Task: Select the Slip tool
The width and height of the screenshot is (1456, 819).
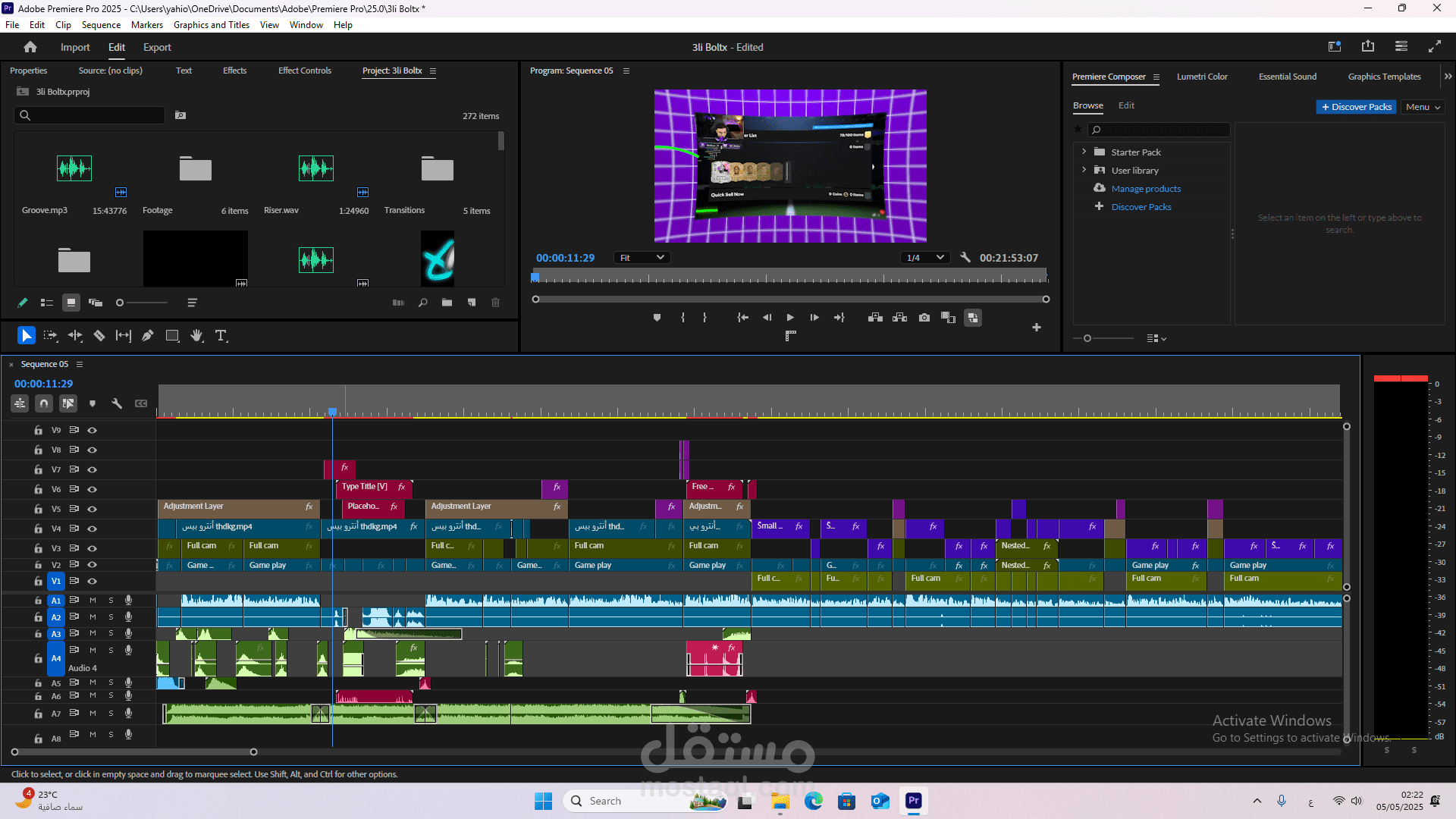Action: point(124,335)
